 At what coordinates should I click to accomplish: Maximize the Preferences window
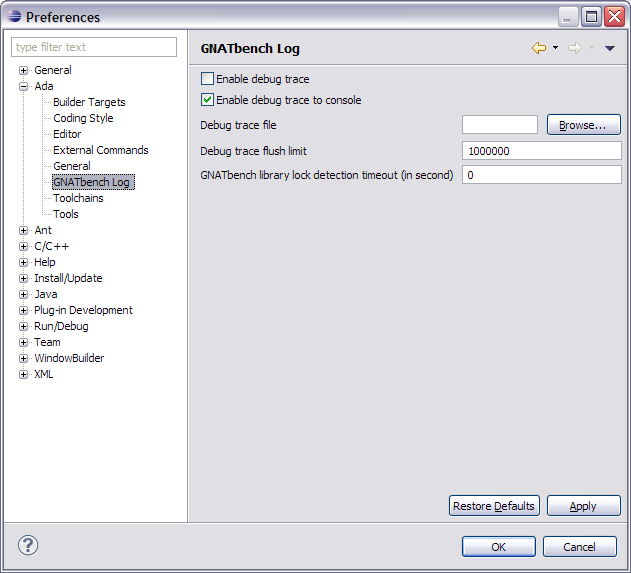point(591,17)
